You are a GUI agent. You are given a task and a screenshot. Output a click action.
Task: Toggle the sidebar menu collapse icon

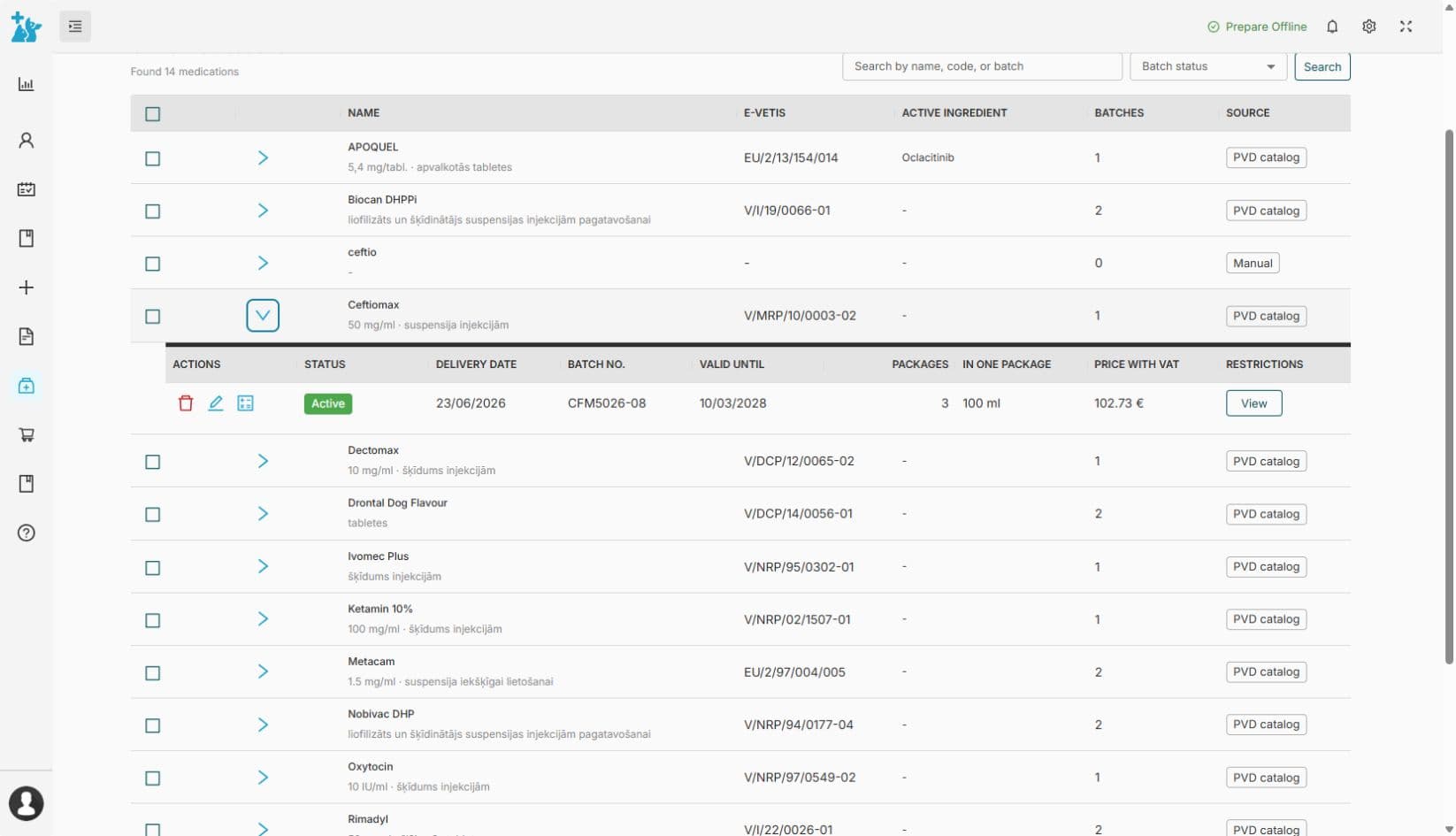(x=75, y=27)
